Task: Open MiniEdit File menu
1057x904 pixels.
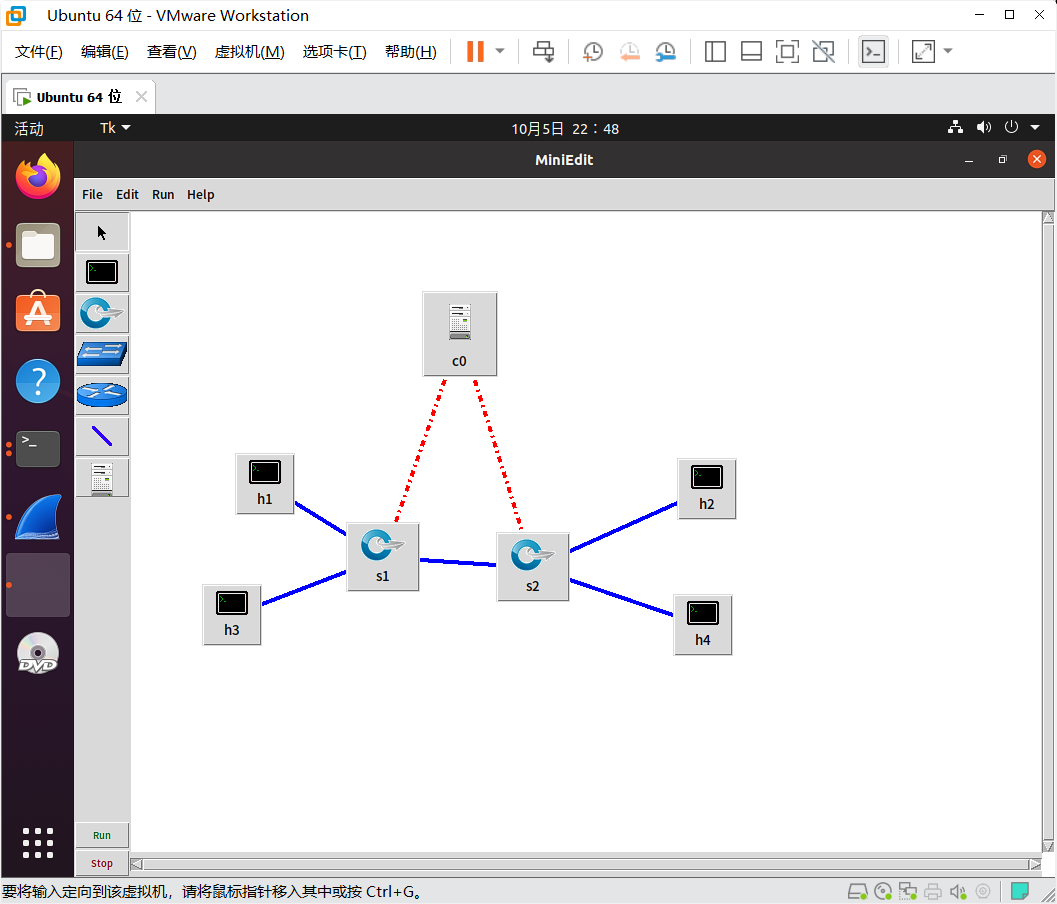Action: [92, 194]
